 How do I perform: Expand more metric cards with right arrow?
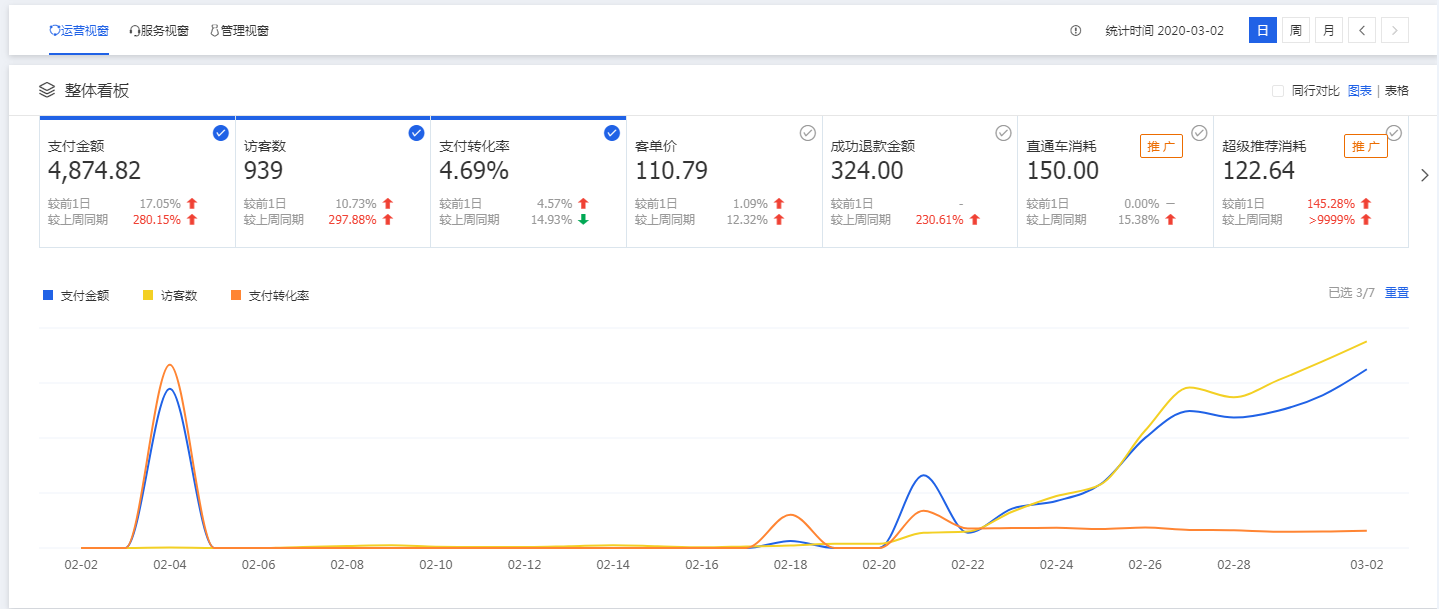[x=1425, y=175]
